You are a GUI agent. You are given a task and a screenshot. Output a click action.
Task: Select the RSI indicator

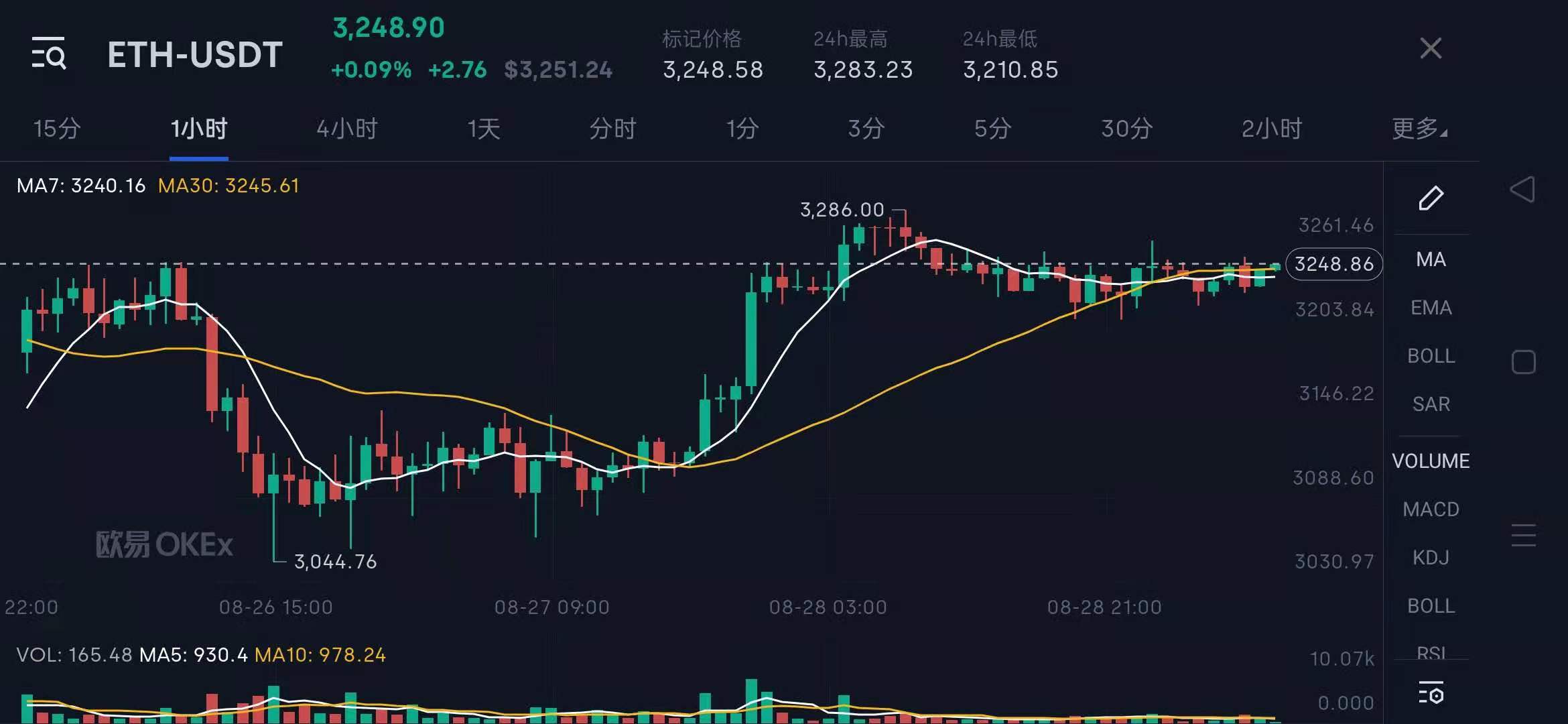[x=1431, y=652]
